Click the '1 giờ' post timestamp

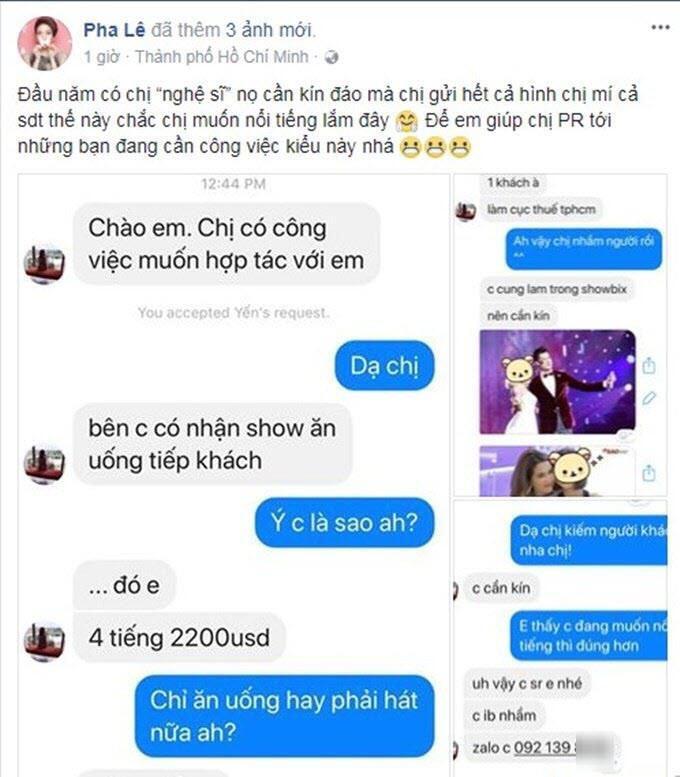pyautogui.click(x=102, y=57)
